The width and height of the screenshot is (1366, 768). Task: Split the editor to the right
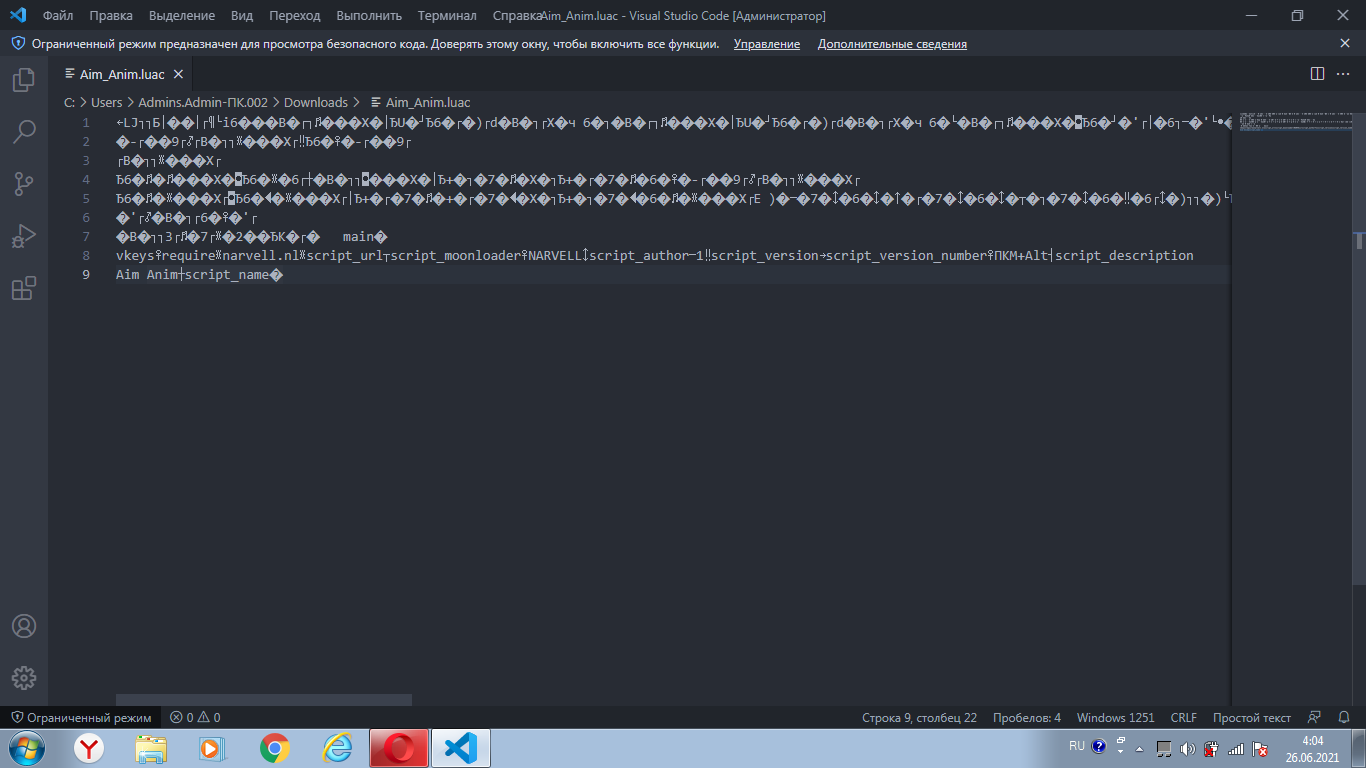point(1317,74)
